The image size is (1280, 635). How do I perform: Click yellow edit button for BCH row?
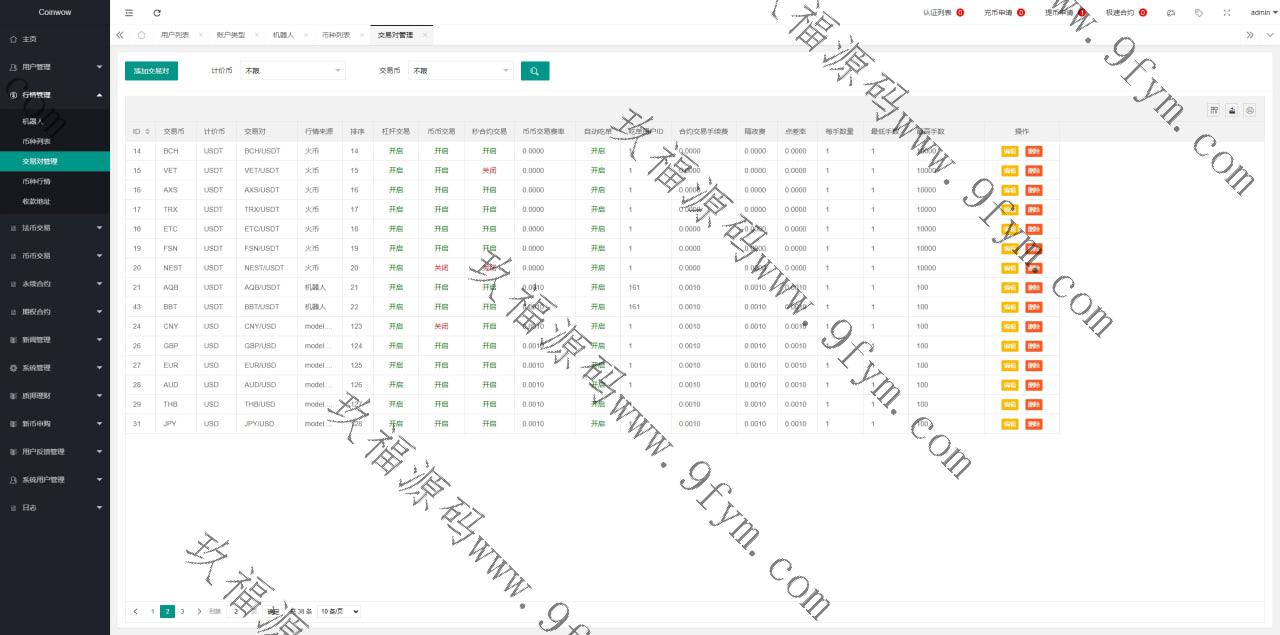[x=1009, y=151]
